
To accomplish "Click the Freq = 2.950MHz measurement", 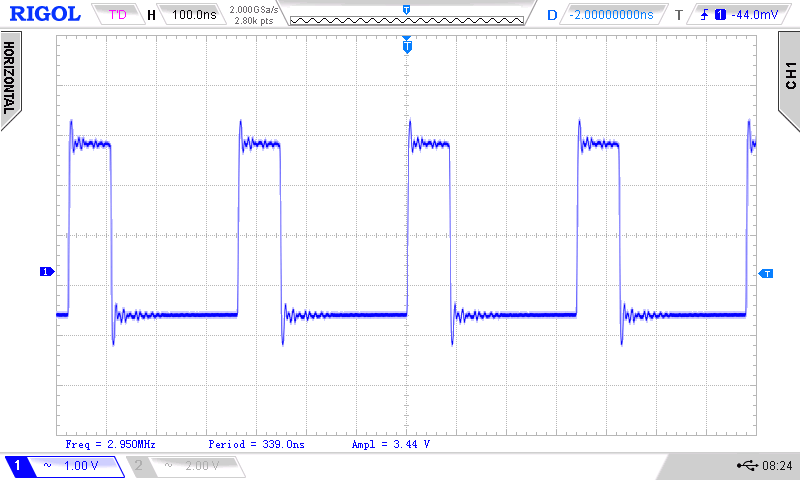I will point(110,444).
